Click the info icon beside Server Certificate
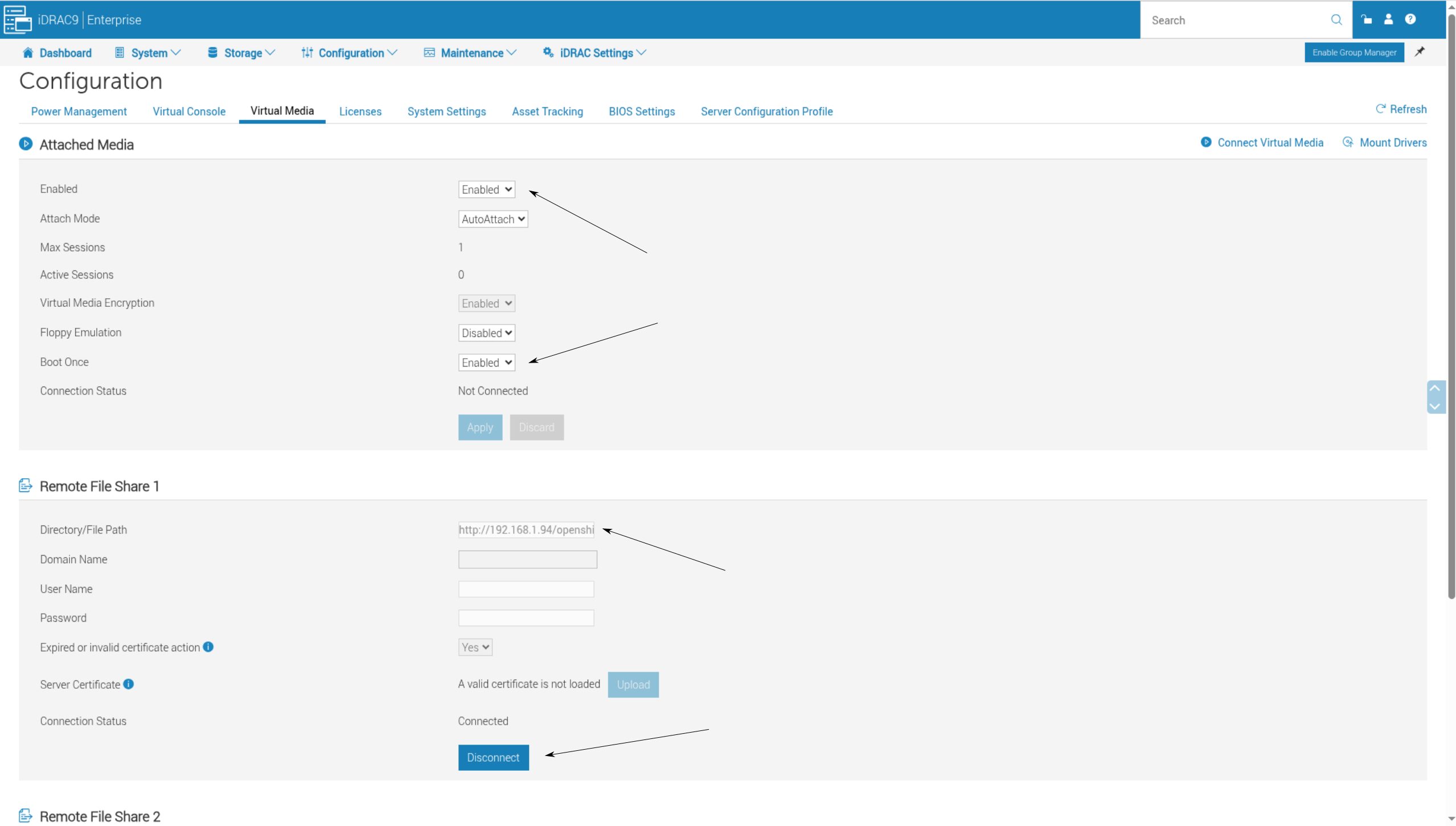 pyautogui.click(x=128, y=684)
